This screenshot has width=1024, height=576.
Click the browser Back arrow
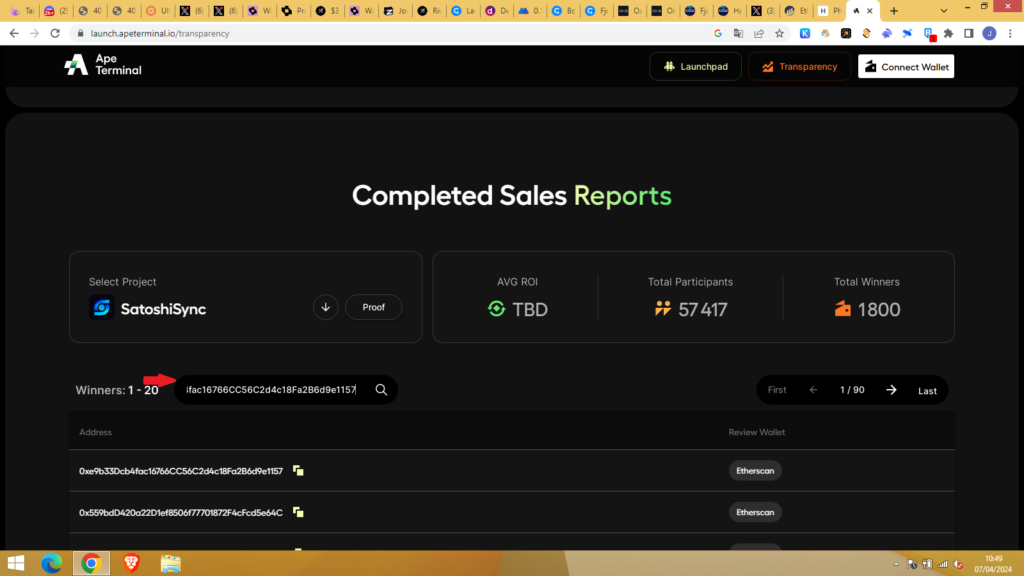(x=14, y=33)
